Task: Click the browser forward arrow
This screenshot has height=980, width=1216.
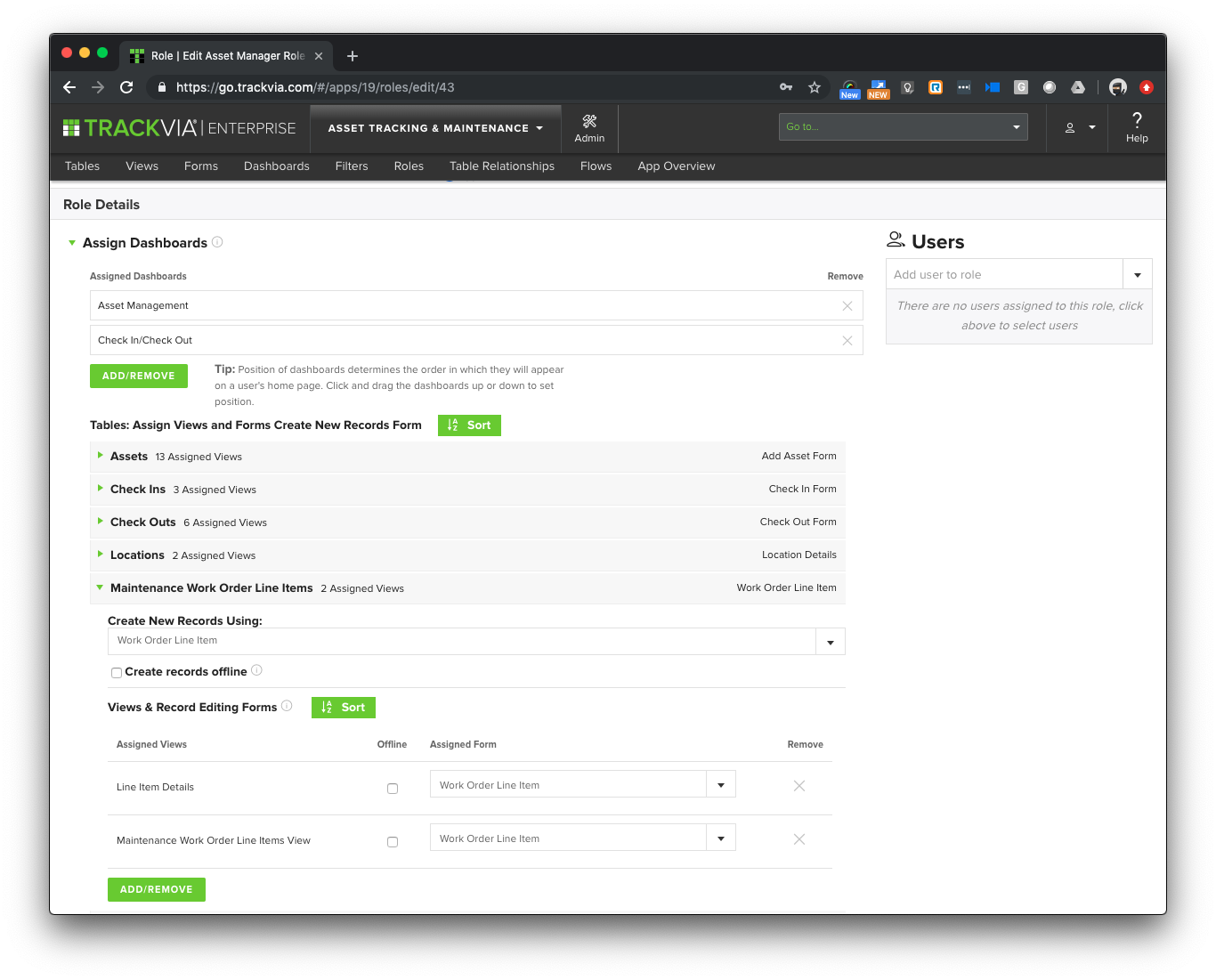Action: 98,87
